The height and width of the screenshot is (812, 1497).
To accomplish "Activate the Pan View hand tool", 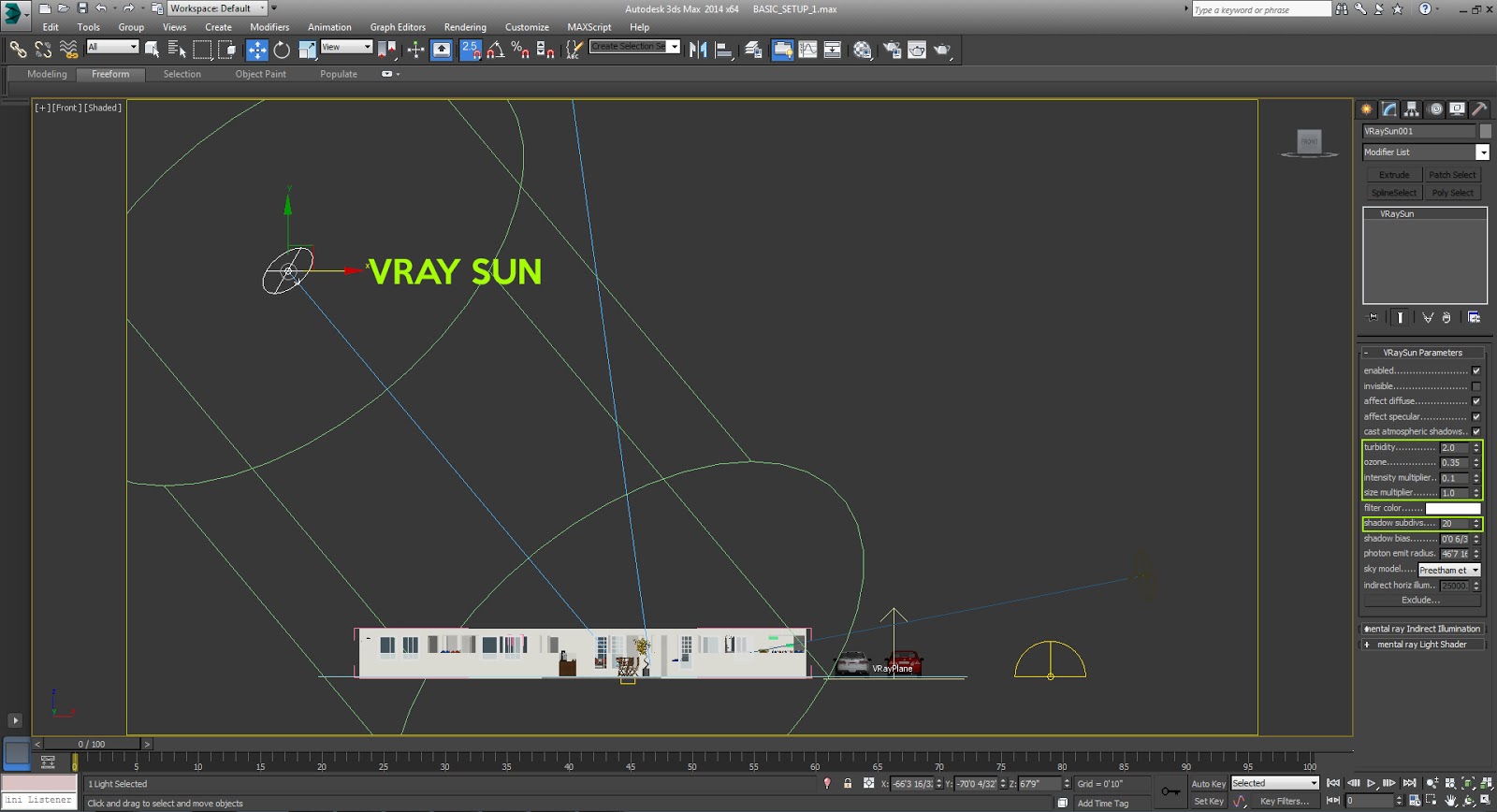I will click(x=1450, y=801).
